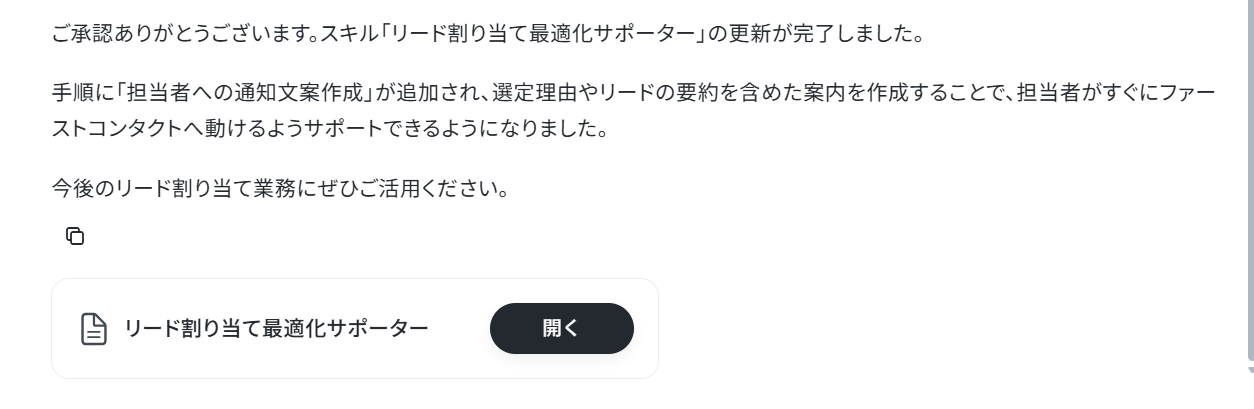Click the line starting with ストコンタクトへ動ける
Viewport: 1254px width, 409px height.
(328, 132)
